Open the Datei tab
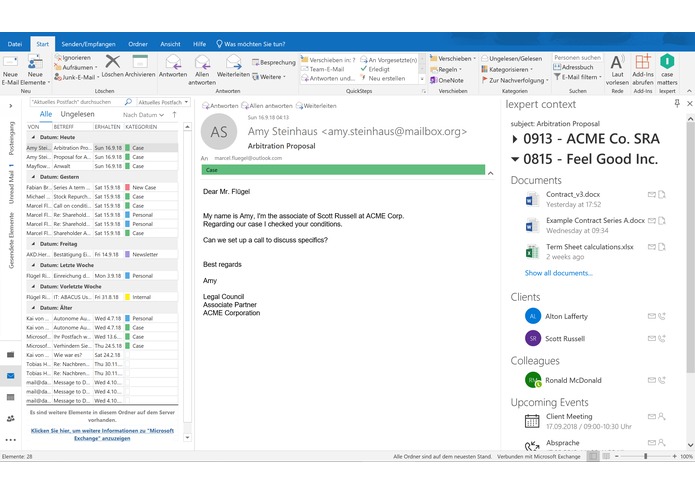The height and width of the screenshot is (494, 695). (x=15, y=44)
